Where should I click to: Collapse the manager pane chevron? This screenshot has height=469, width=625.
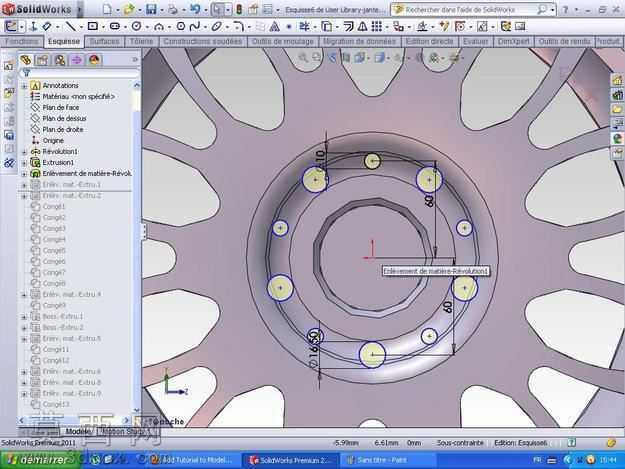point(135,60)
